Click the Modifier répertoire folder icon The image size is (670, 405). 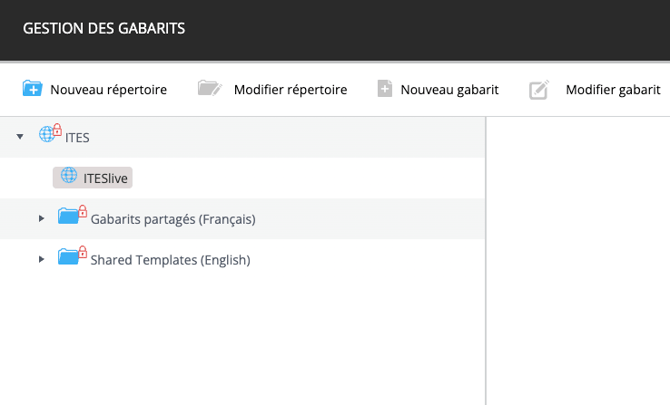[209, 89]
